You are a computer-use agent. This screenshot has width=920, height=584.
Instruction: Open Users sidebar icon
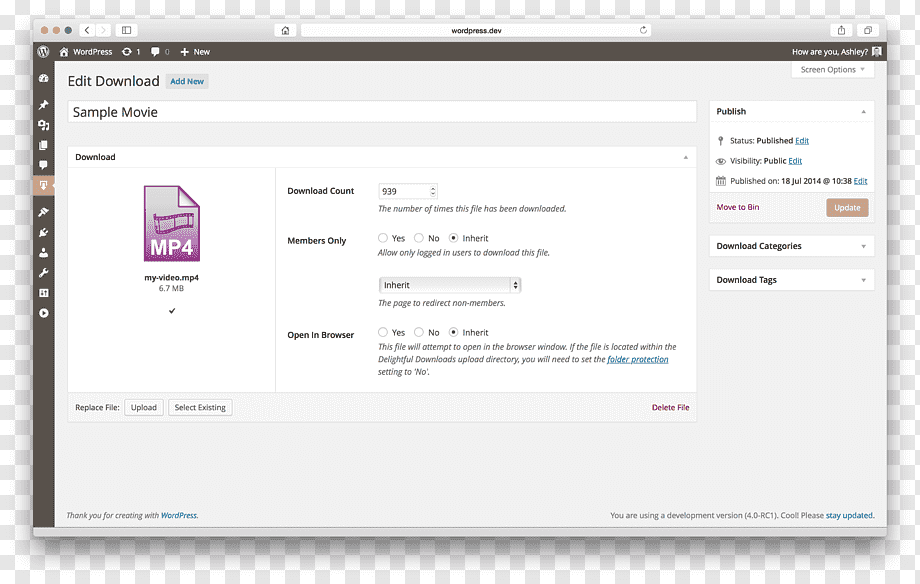click(x=43, y=253)
